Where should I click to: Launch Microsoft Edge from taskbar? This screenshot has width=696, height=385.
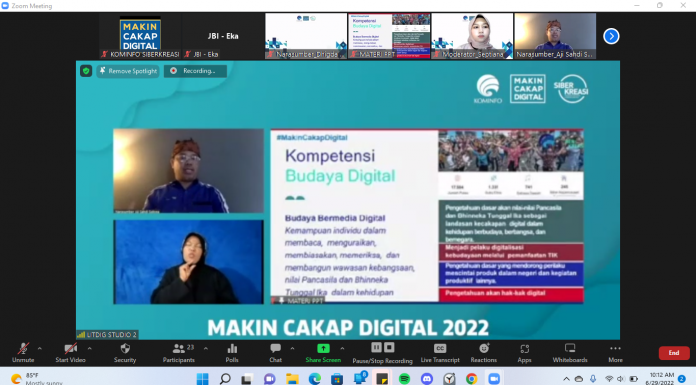click(x=315, y=379)
